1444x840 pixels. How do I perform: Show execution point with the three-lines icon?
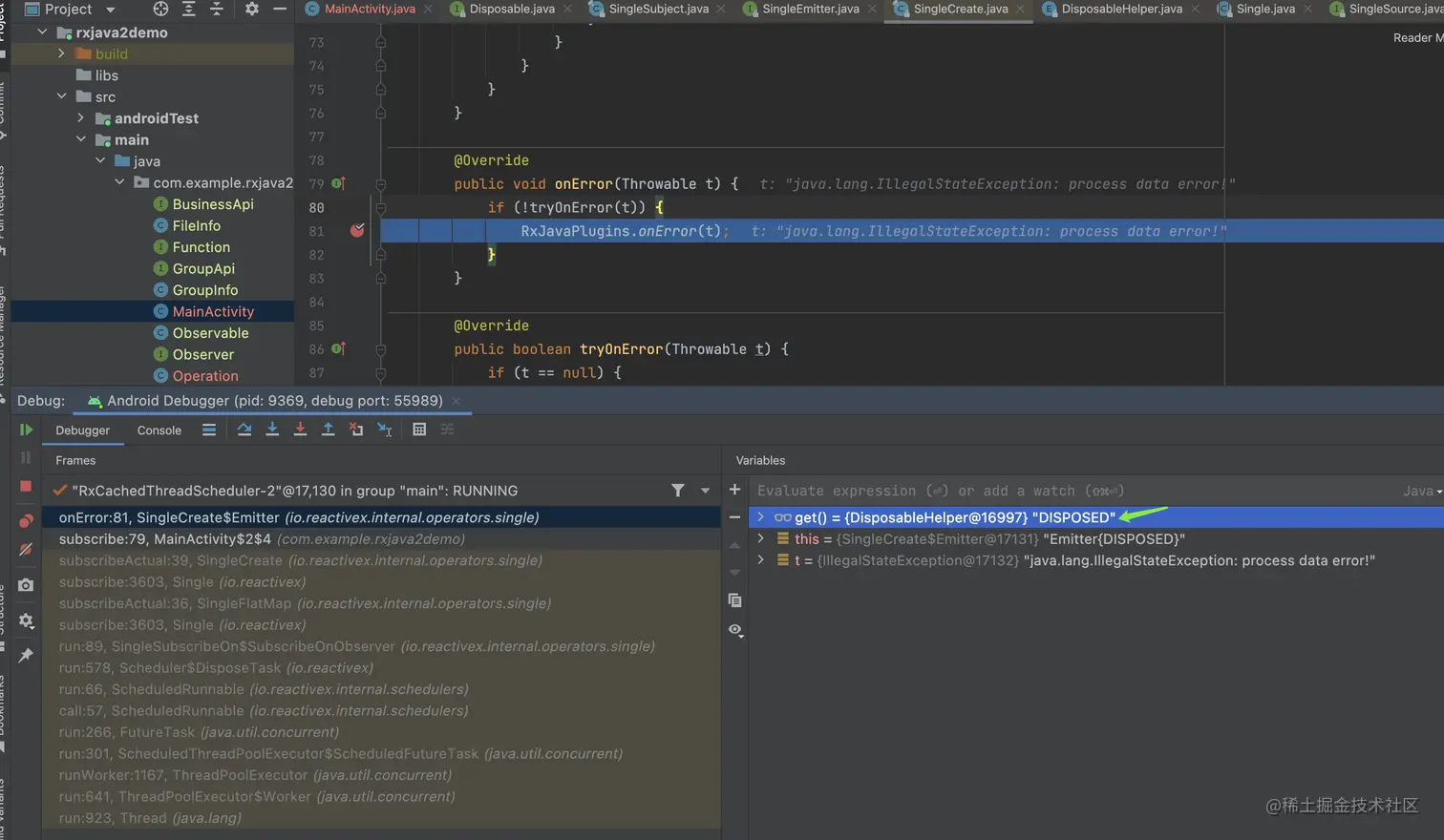(x=209, y=430)
